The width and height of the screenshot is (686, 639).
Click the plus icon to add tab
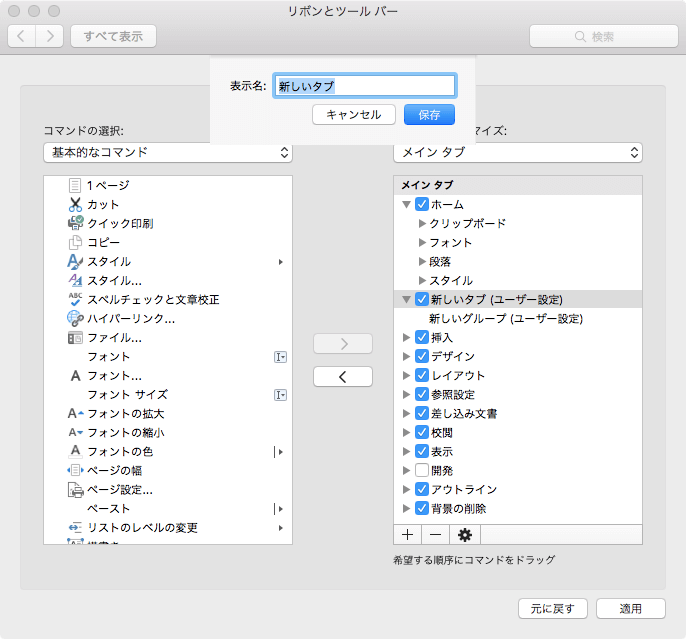click(x=408, y=535)
